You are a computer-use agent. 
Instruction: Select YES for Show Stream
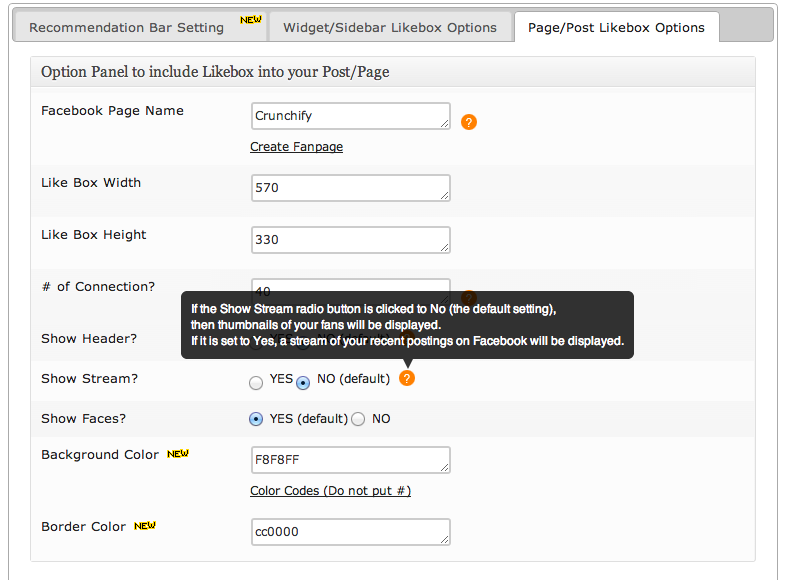click(256, 383)
